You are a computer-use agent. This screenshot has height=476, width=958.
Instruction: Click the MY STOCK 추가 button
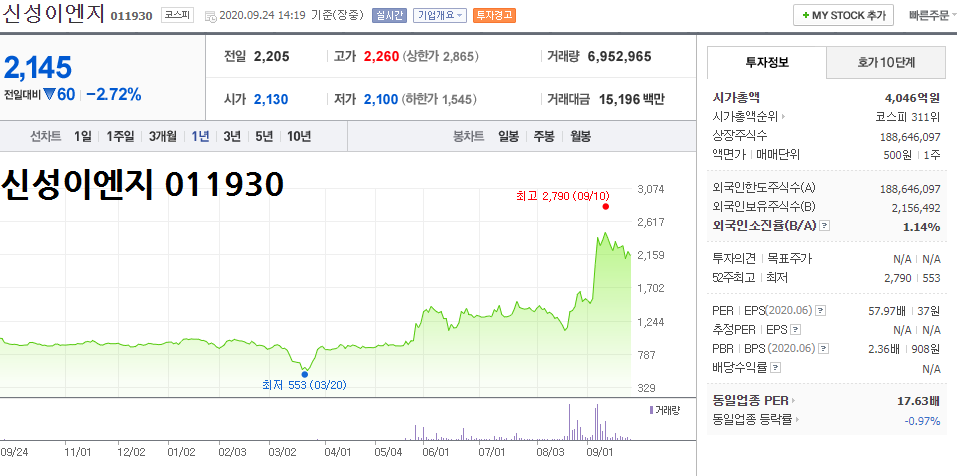pos(844,15)
